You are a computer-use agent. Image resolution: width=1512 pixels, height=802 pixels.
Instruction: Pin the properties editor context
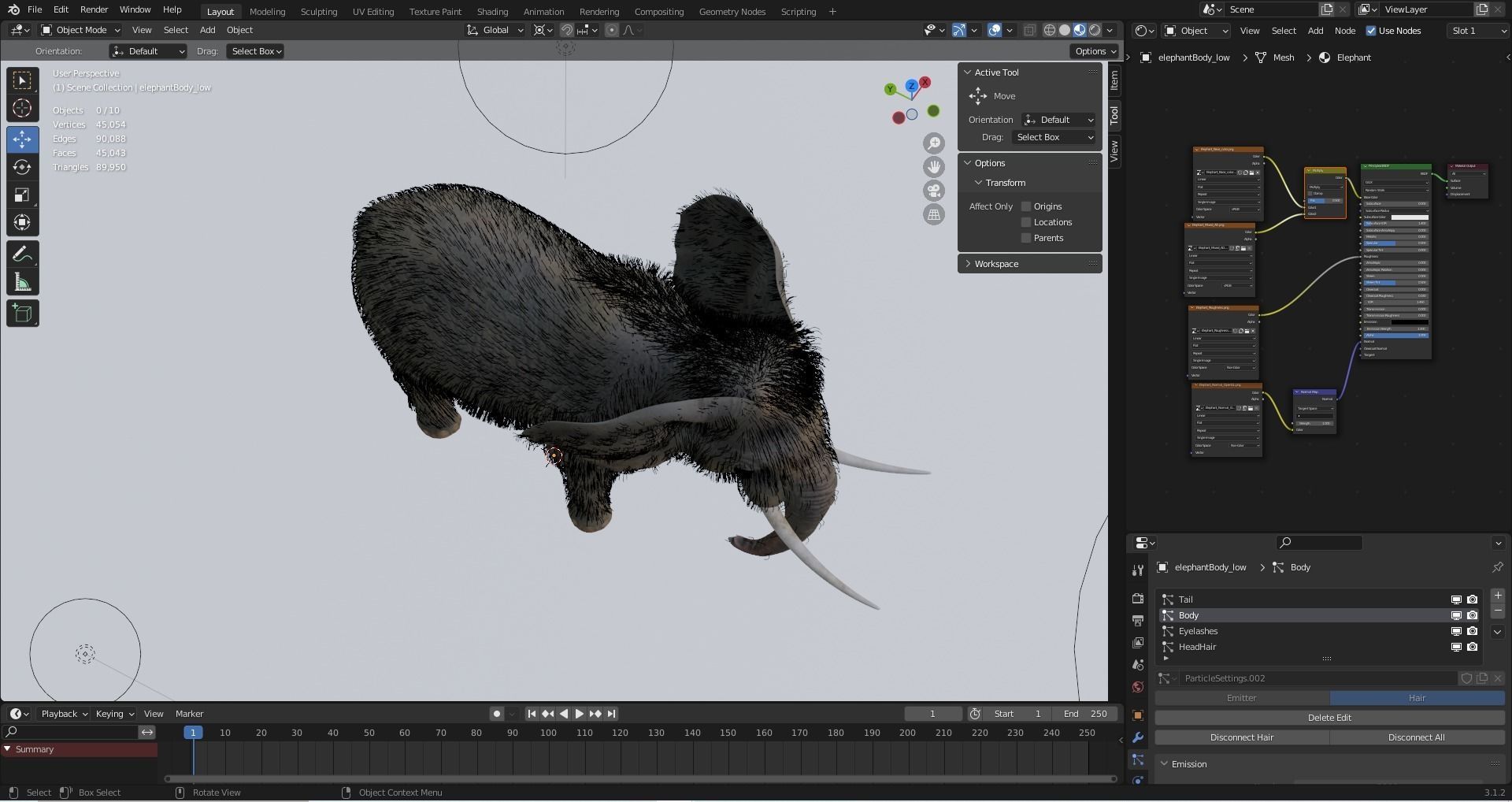[1498, 567]
